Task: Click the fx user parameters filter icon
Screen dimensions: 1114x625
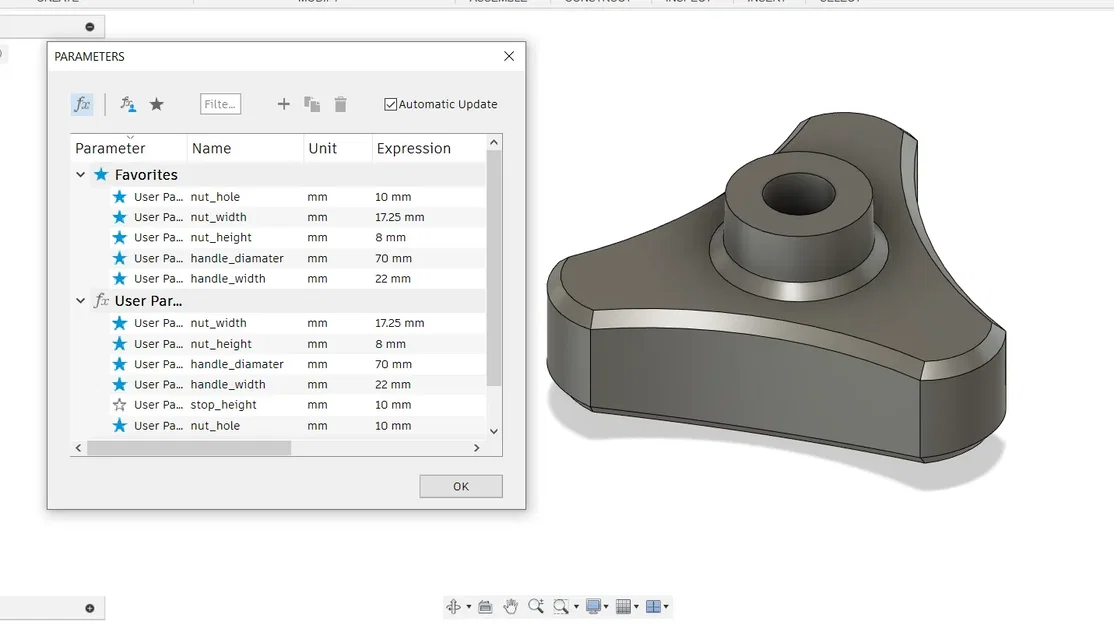Action: click(82, 104)
